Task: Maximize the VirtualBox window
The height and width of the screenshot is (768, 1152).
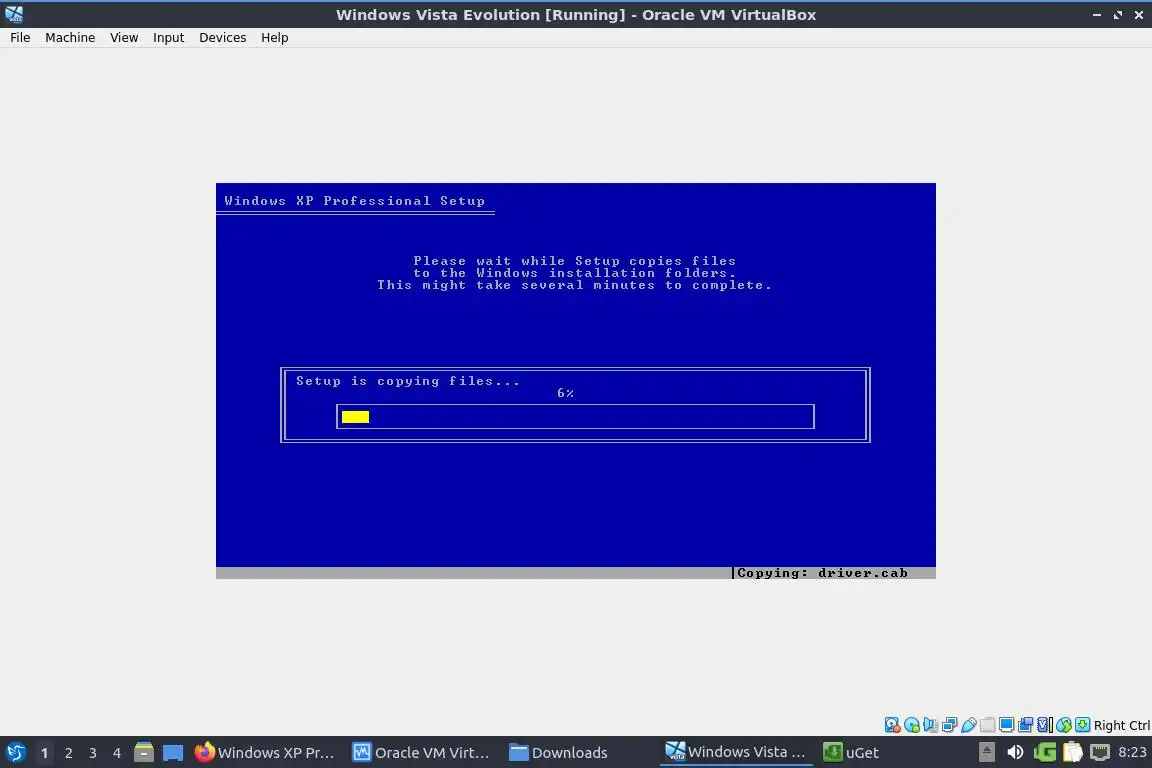Action: pos(1117,15)
